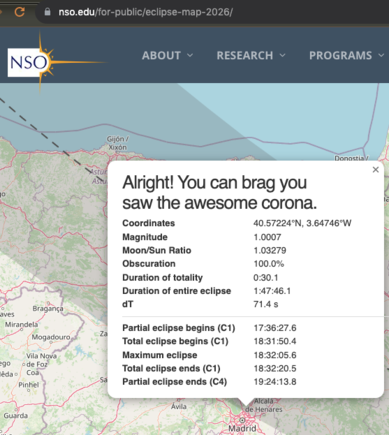This screenshot has height=435, width=389.
Task: Click Alcalá de Henares map label
Action: tap(264, 405)
